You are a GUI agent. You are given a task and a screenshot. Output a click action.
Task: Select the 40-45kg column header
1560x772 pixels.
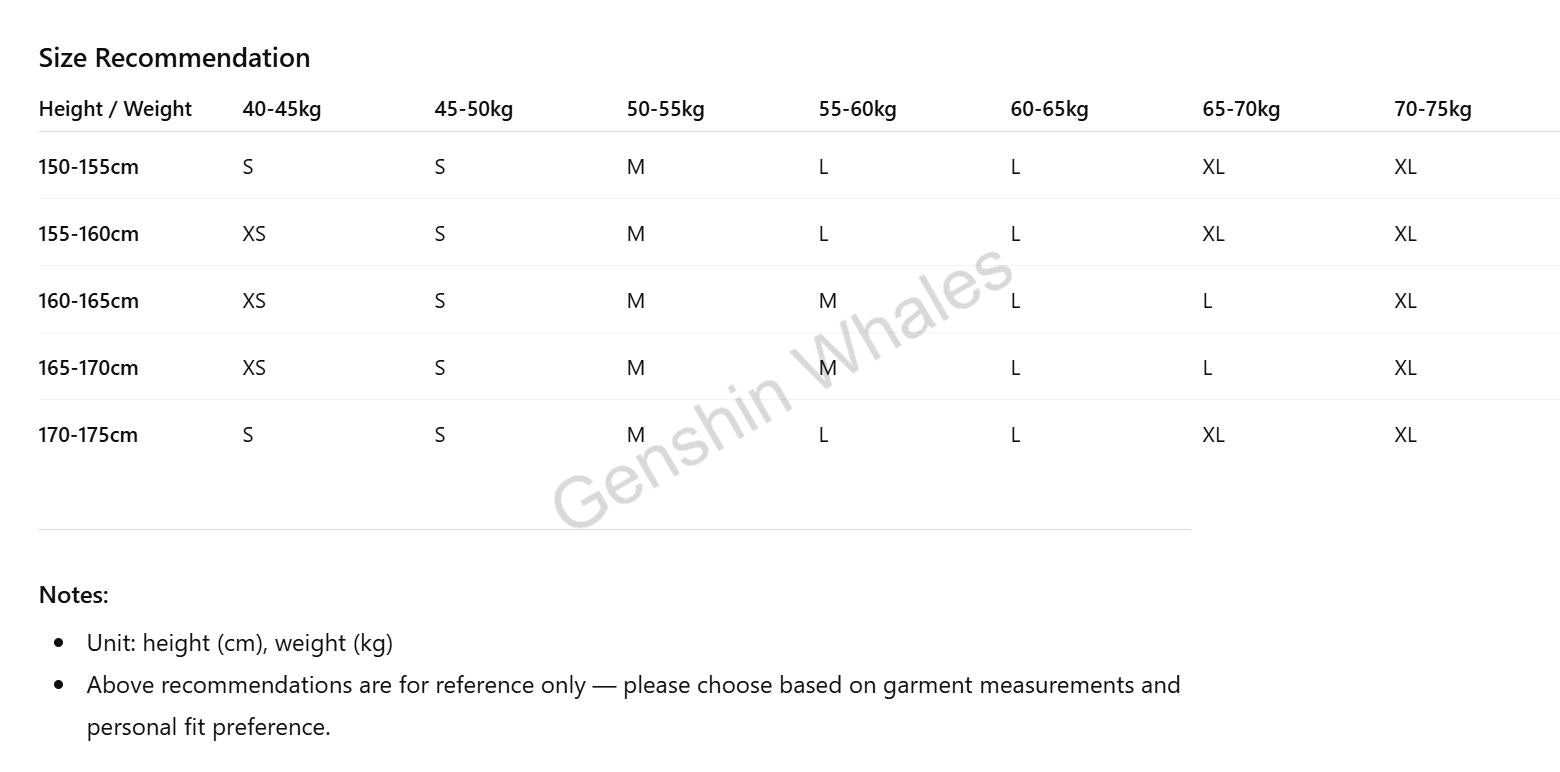pos(281,109)
